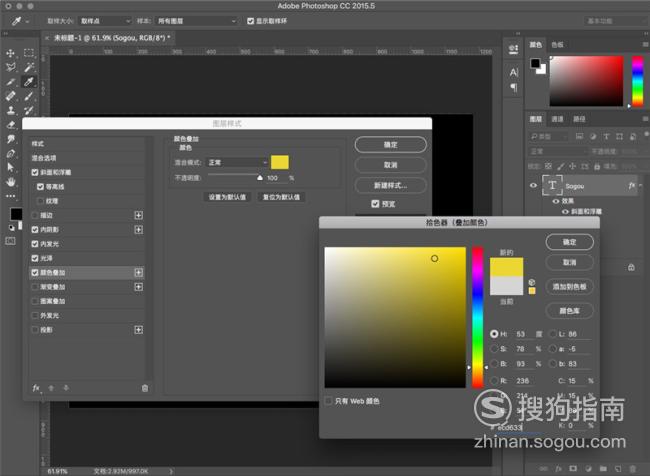Select the Magic Wand tool

(x=29, y=67)
